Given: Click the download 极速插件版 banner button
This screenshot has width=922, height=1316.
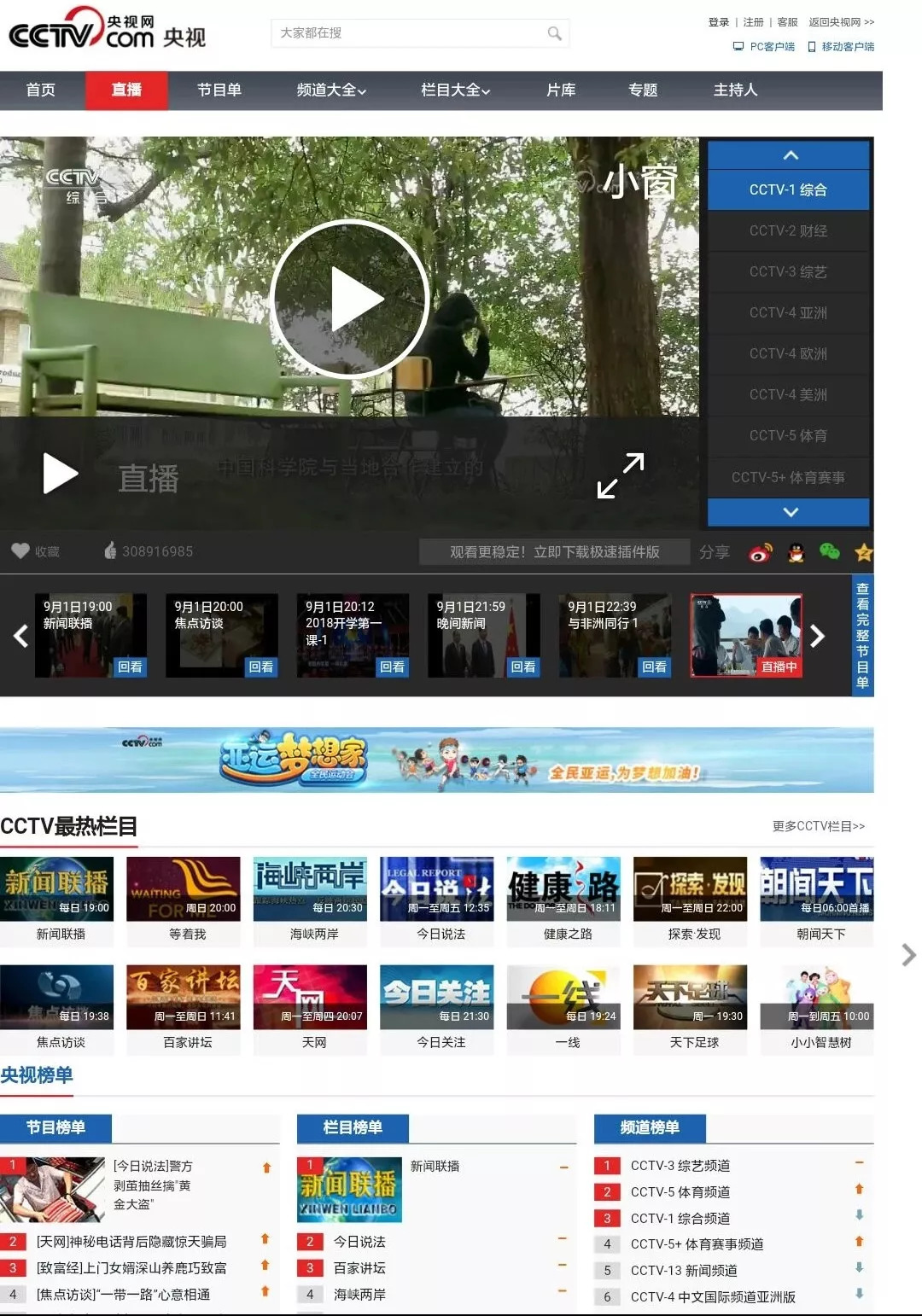Looking at the screenshot, I should (554, 552).
